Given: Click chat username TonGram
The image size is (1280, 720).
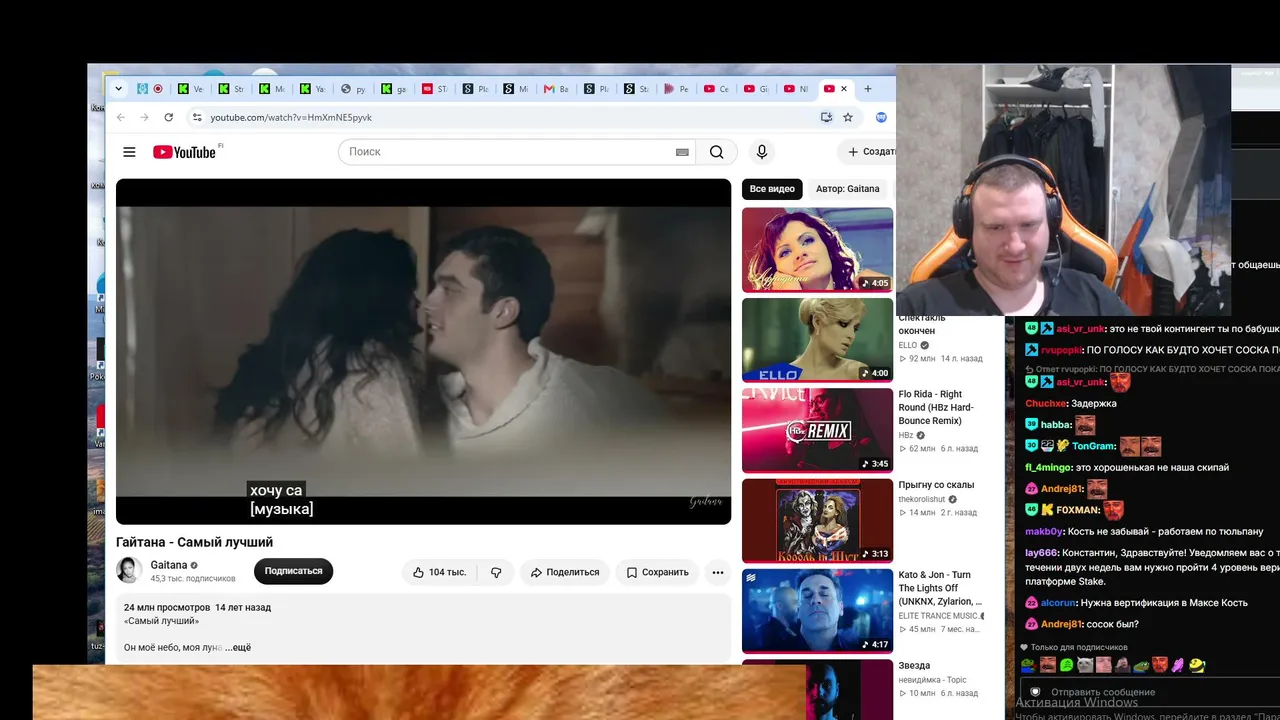Looking at the screenshot, I should [1093, 446].
